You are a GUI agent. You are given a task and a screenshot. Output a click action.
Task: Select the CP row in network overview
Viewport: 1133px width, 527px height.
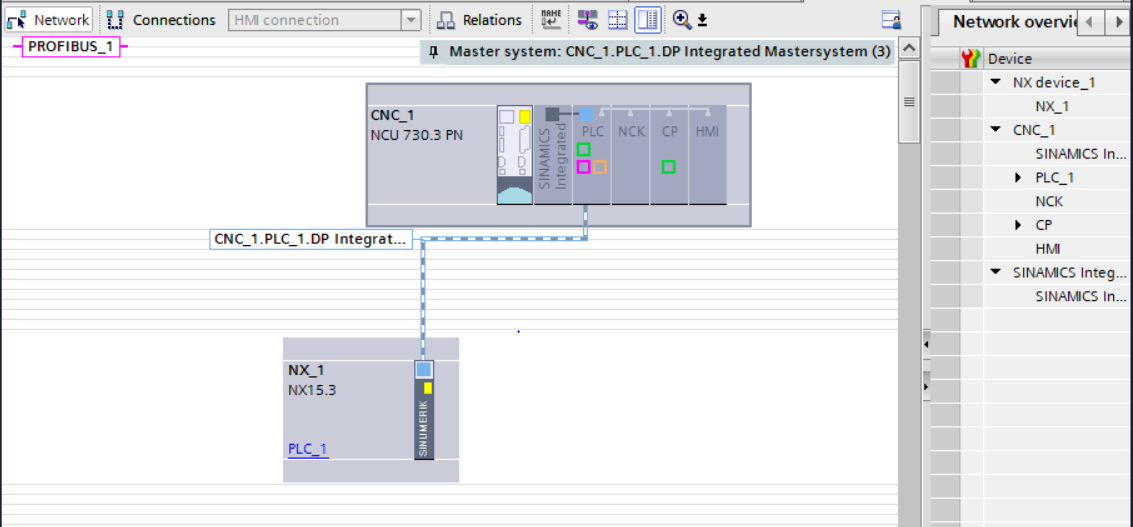1043,225
